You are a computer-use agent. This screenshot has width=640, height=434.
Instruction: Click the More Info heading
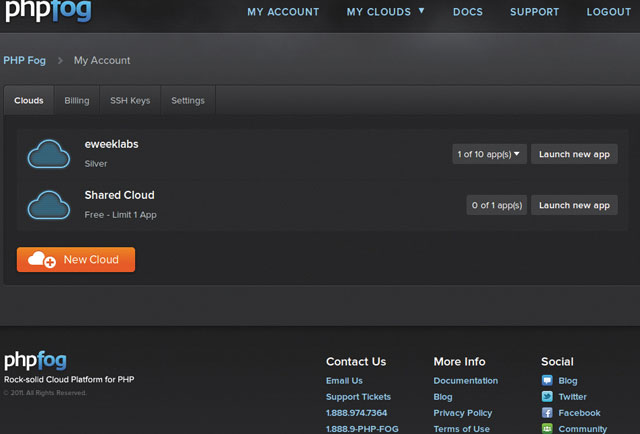(x=459, y=362)
